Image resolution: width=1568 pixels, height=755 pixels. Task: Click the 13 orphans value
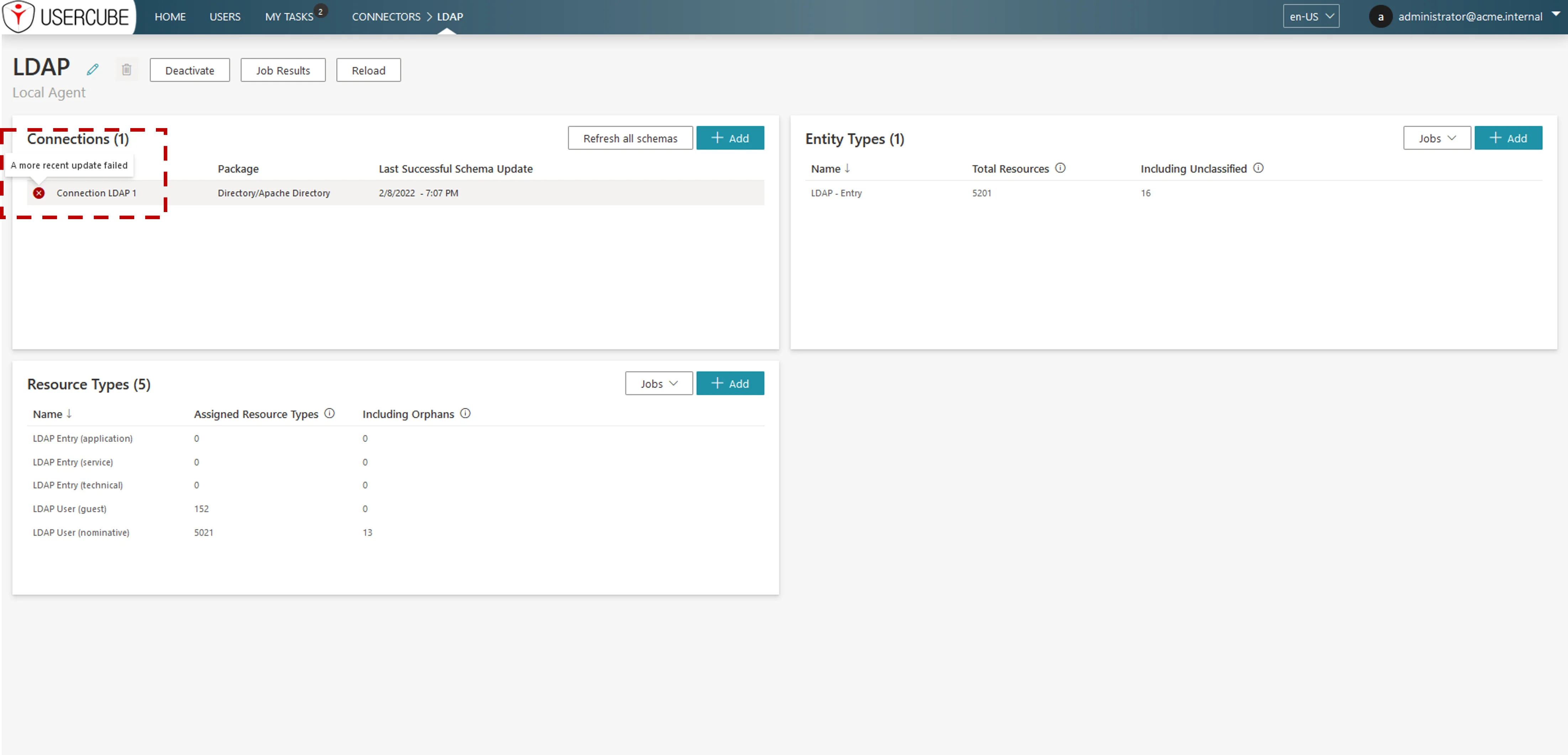(x=367, y=532)
